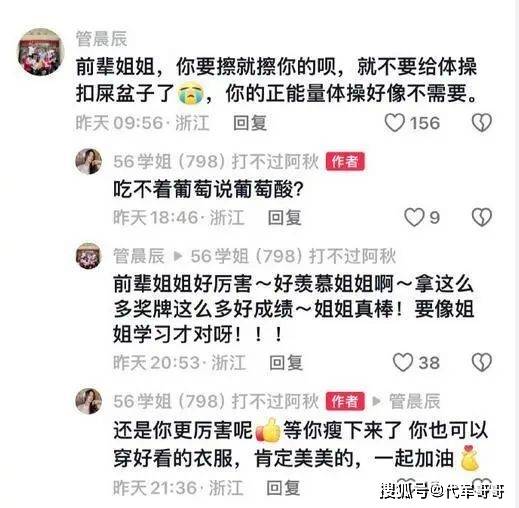The height and width of the screenshot is (508, 519).
Task: Like the top comment with 156 likes
Action: click(395, 123)
